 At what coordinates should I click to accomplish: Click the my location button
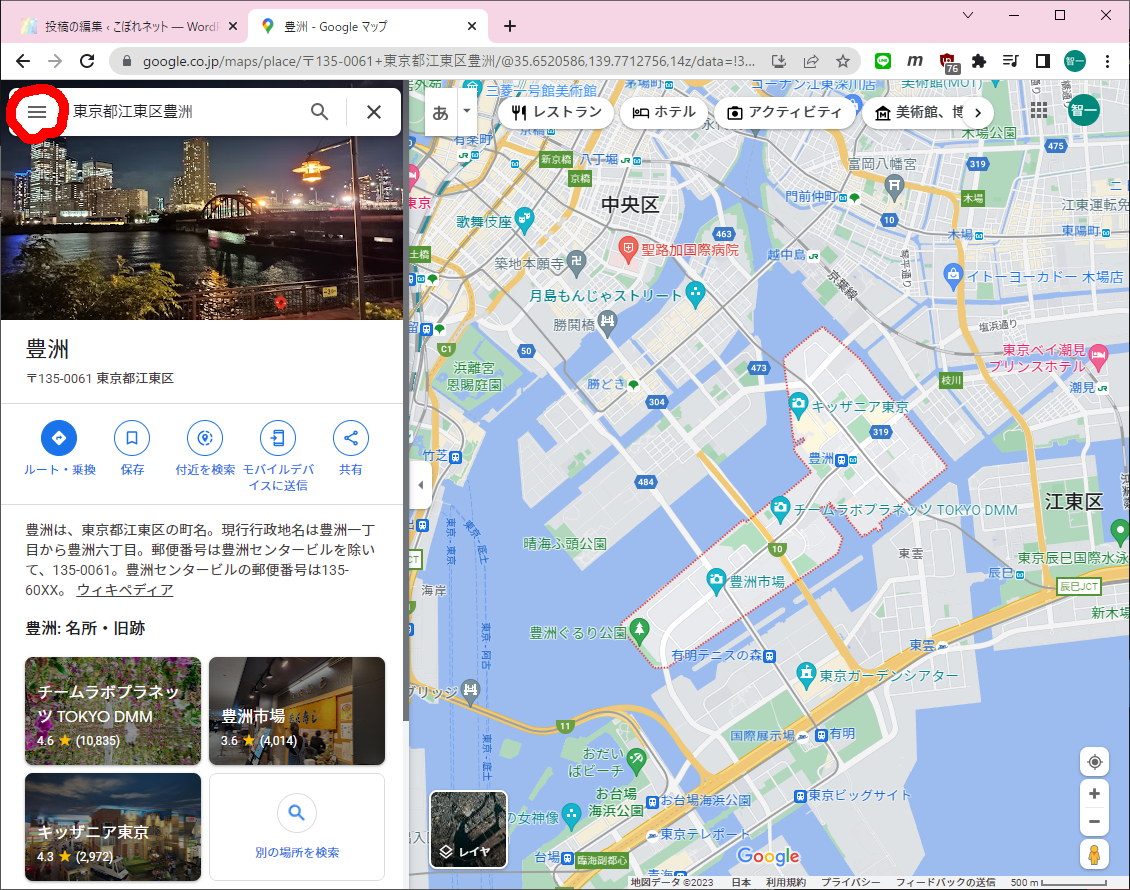[x=1094, y=762]
